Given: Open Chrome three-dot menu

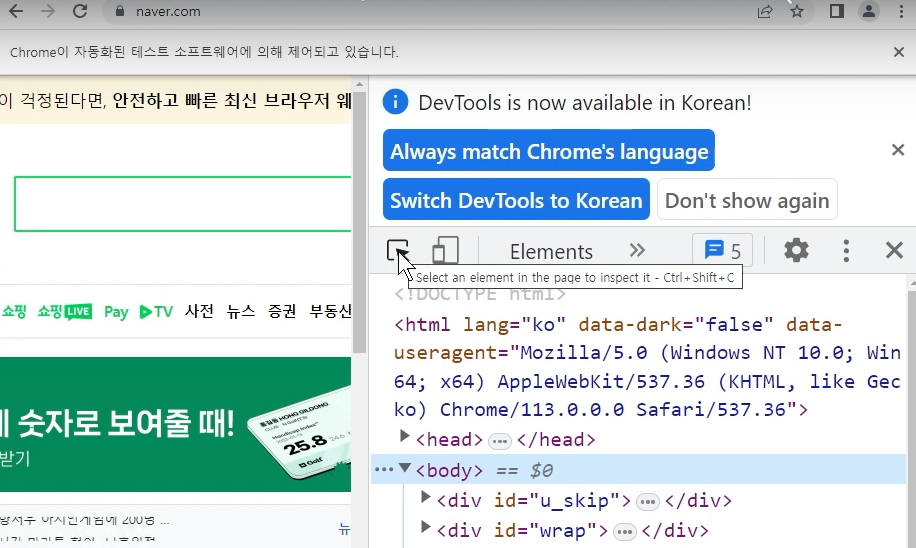Looking at the screenshot, I should tap(901, 11).
